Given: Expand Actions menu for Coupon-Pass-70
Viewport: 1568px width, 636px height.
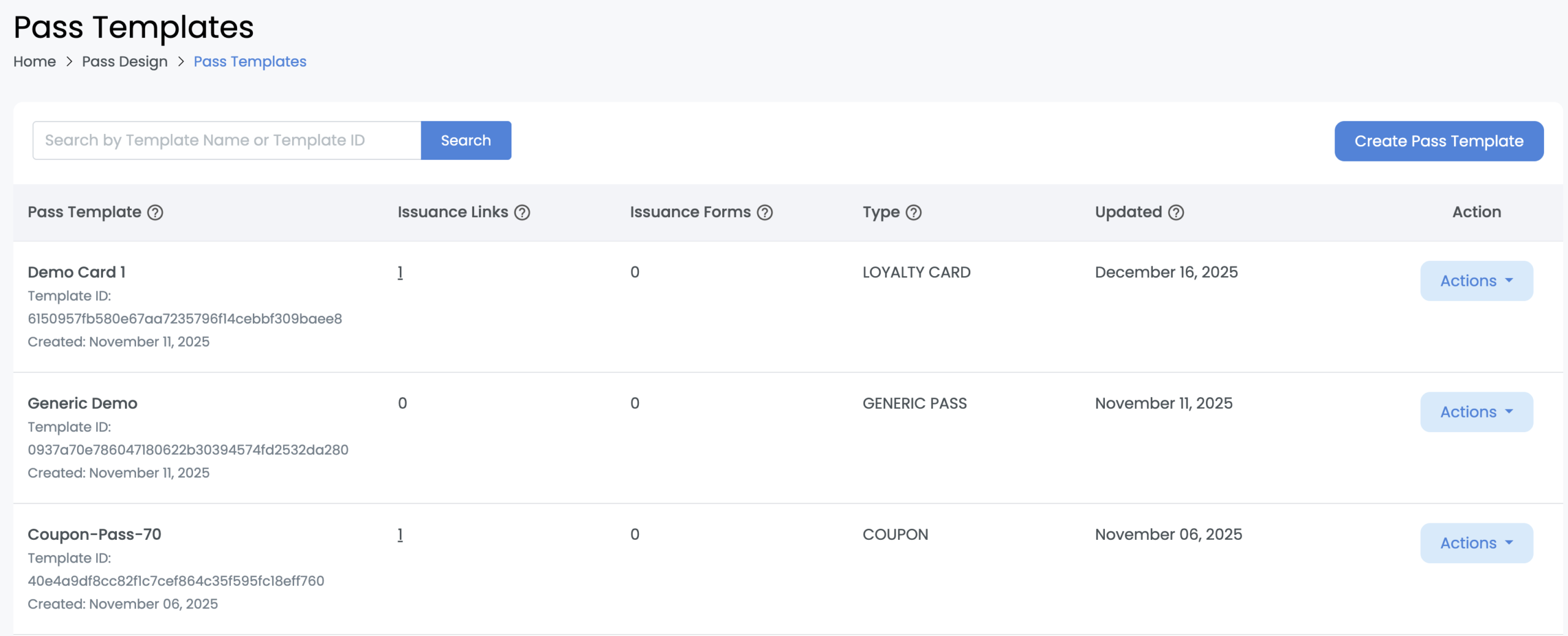Looking at the screenshot, I should click(1476, 542).
